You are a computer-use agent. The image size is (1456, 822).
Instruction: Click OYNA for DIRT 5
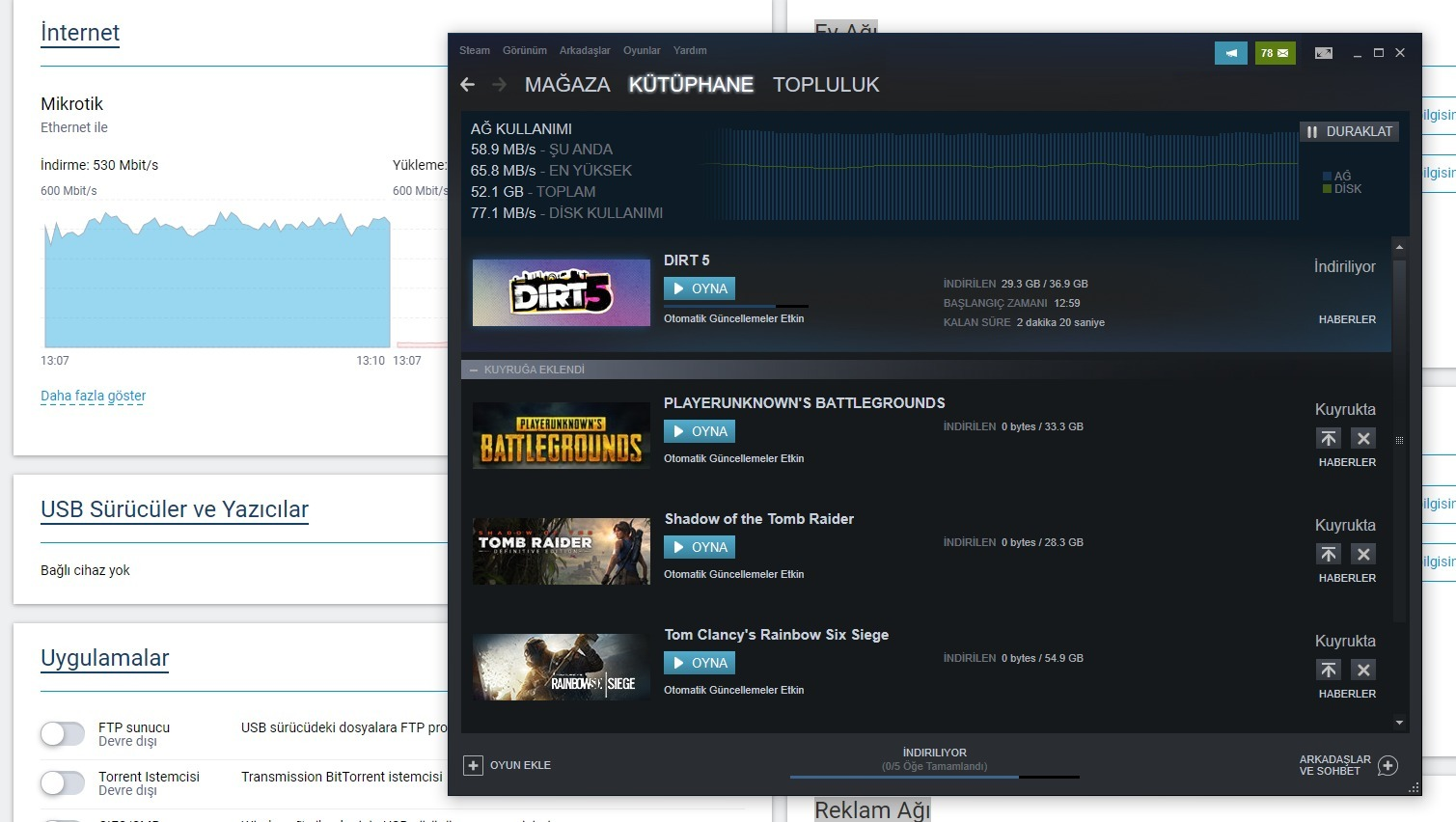point(700,288)
